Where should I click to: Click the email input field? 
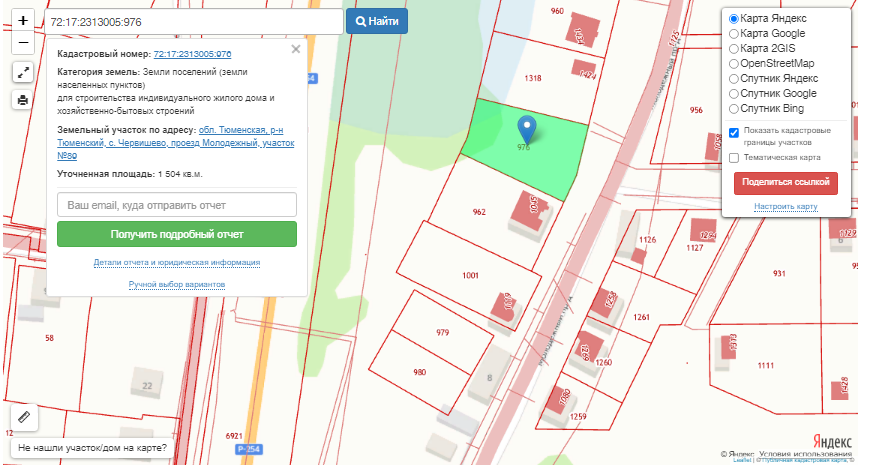[177, 205]
